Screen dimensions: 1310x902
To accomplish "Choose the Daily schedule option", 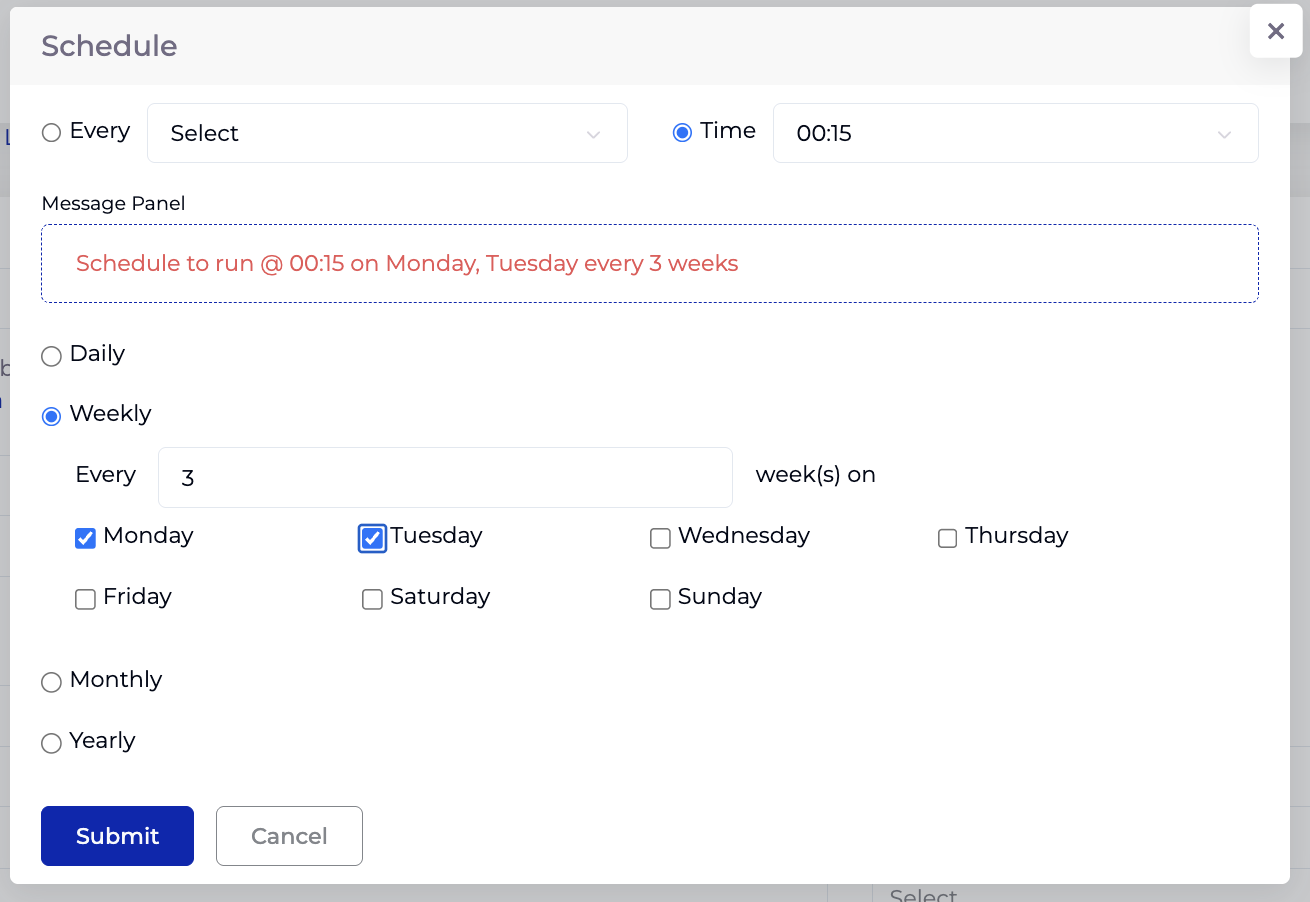I will point(51,356).
